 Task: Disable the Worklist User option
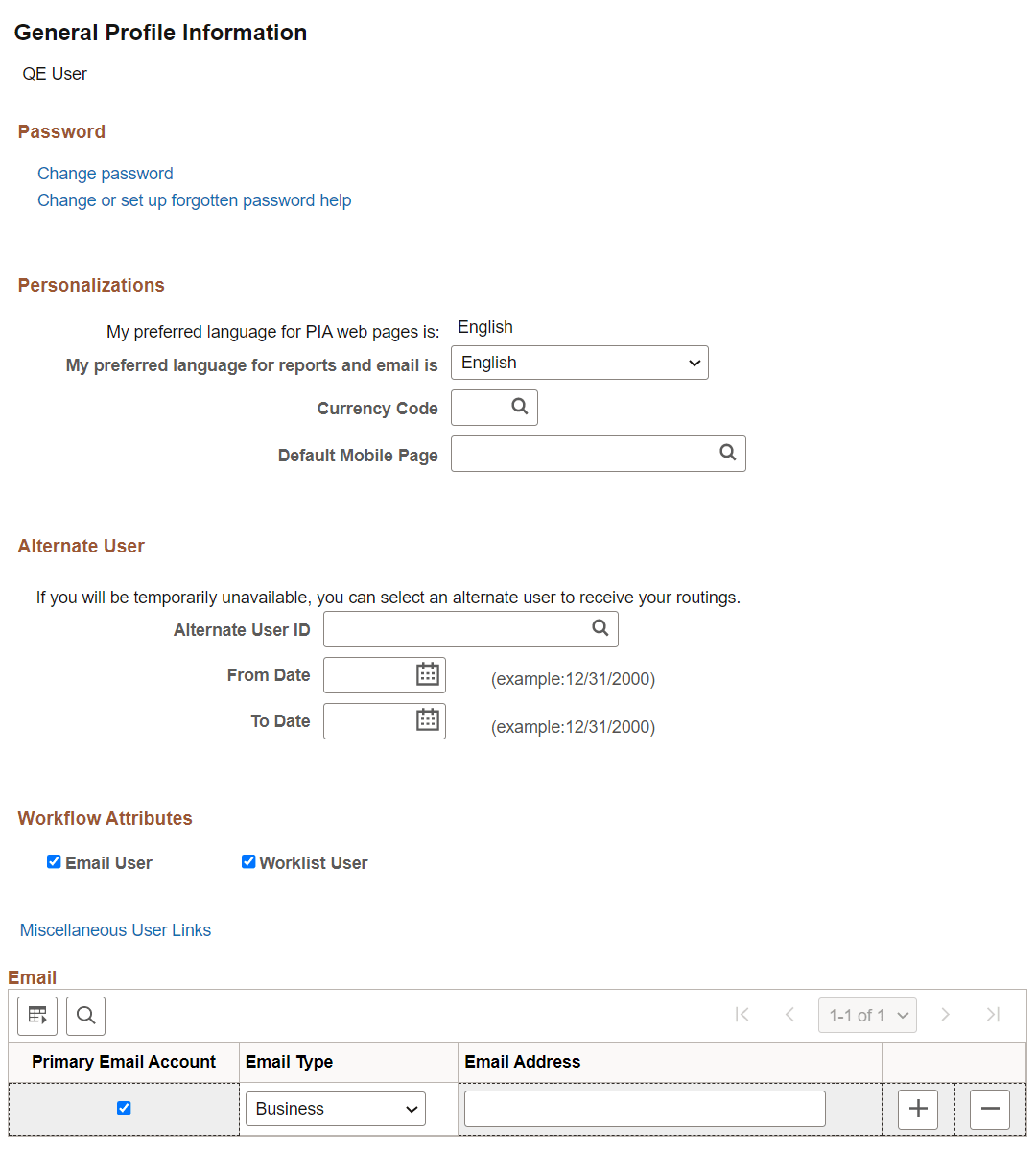click(248, 861)
